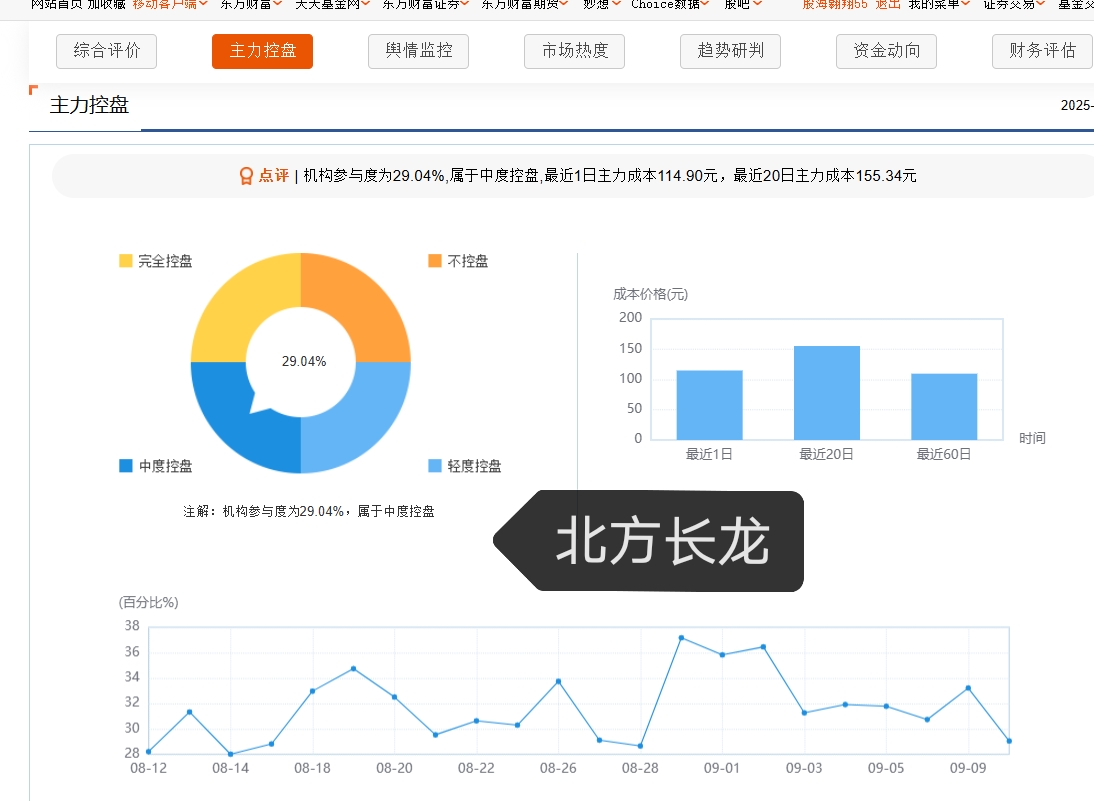This screenshot has height=801, width=1094.
Task: Open the 综合评价 tab
Action: pyautogui.click(x=106, y=51)
